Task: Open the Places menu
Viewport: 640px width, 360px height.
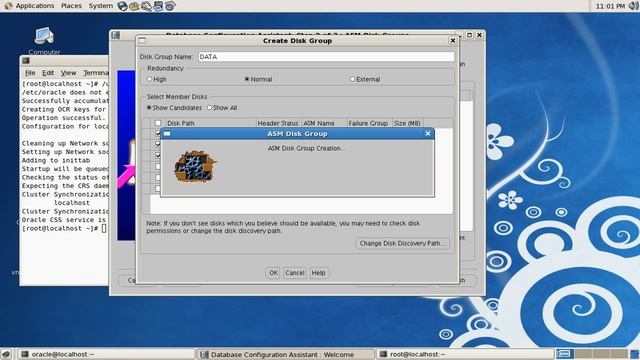Action: (71, 6)
